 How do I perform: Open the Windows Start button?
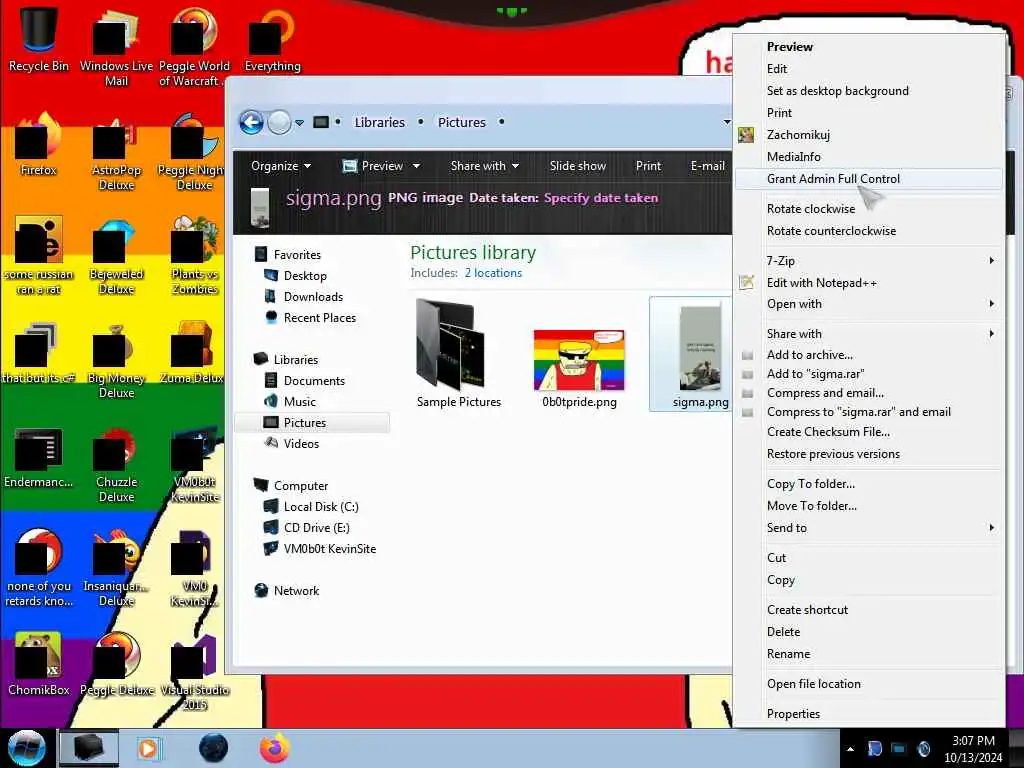pyautogui.click(x=27, y=748)
